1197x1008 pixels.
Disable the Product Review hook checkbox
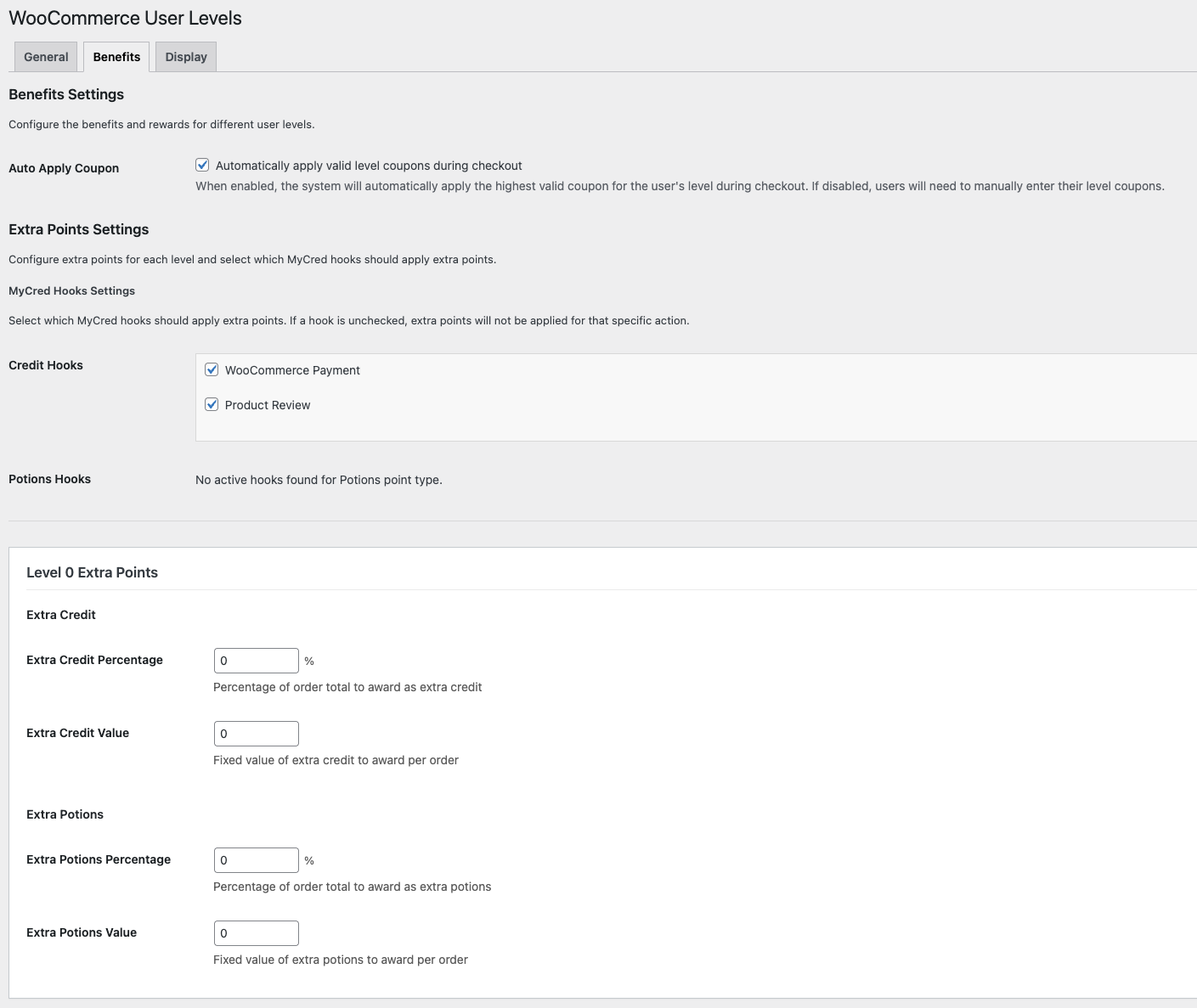pos(212,404)
